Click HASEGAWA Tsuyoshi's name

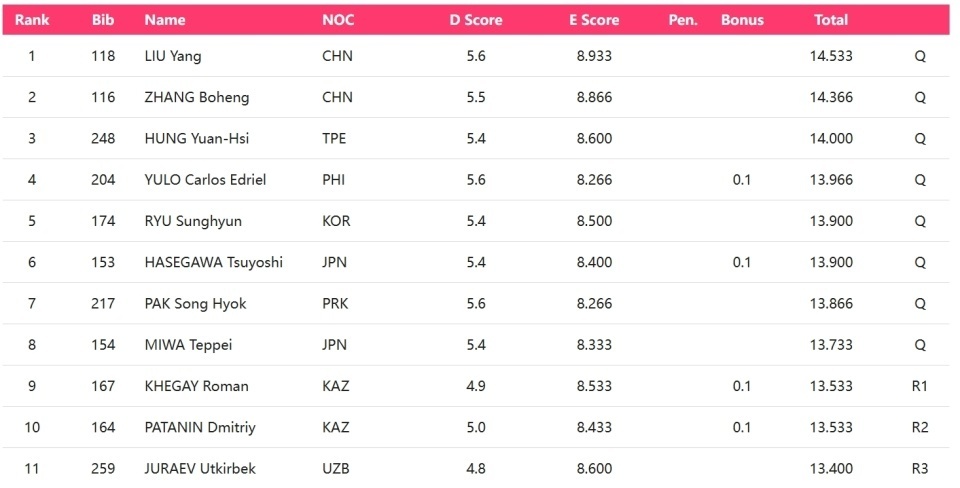(214, 262)
